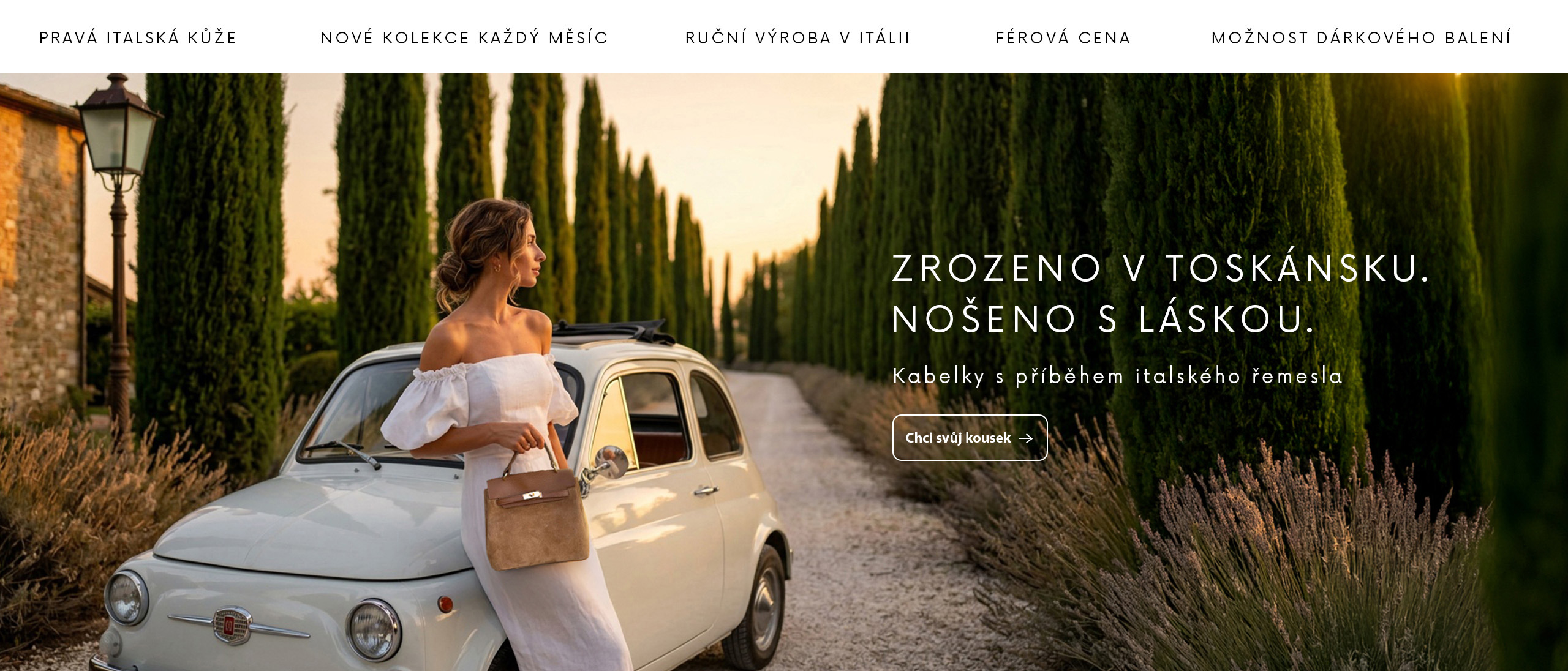Click the Kabelky s příběhem italského řemesla subtitle

(1118, 375)
